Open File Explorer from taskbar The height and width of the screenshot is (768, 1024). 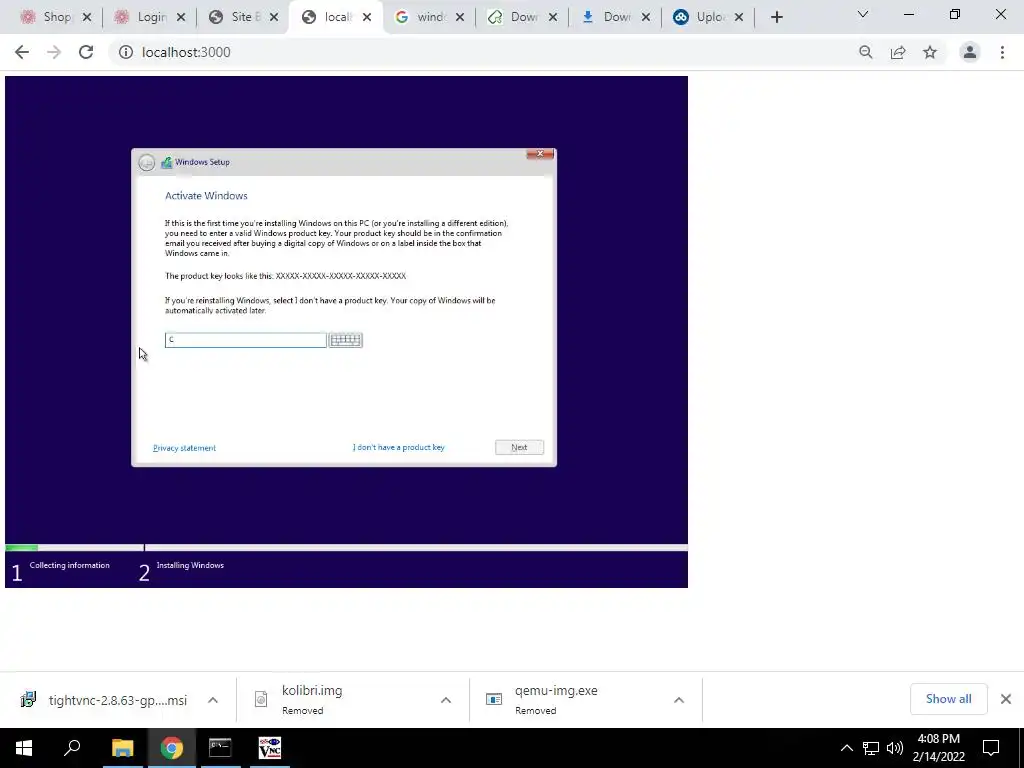point(122,748)
